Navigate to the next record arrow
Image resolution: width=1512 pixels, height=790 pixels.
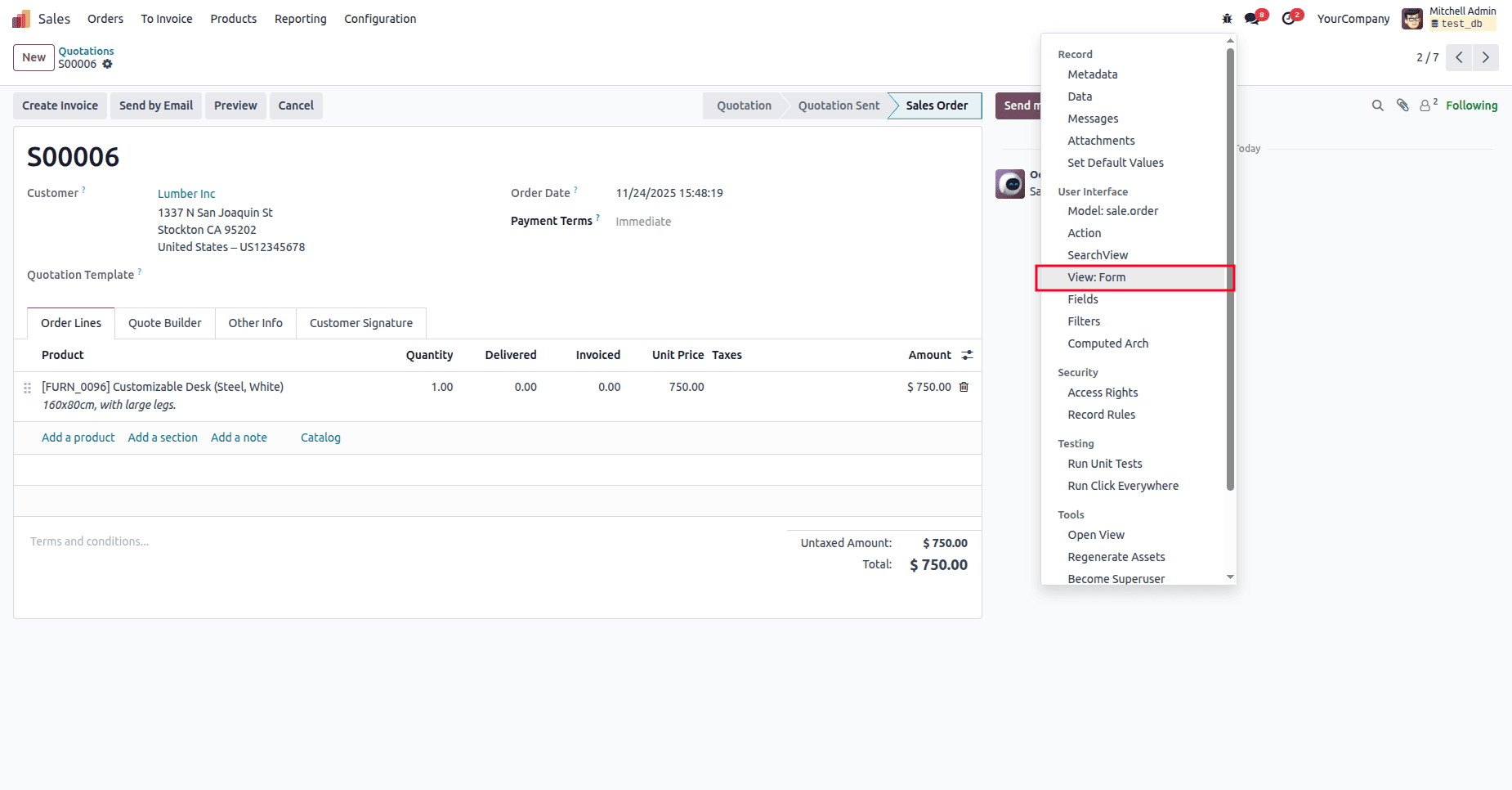click(1486, 57)
